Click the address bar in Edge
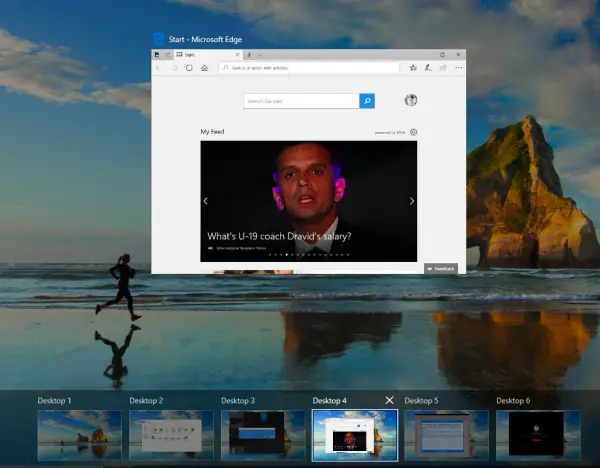 point(309,68)
